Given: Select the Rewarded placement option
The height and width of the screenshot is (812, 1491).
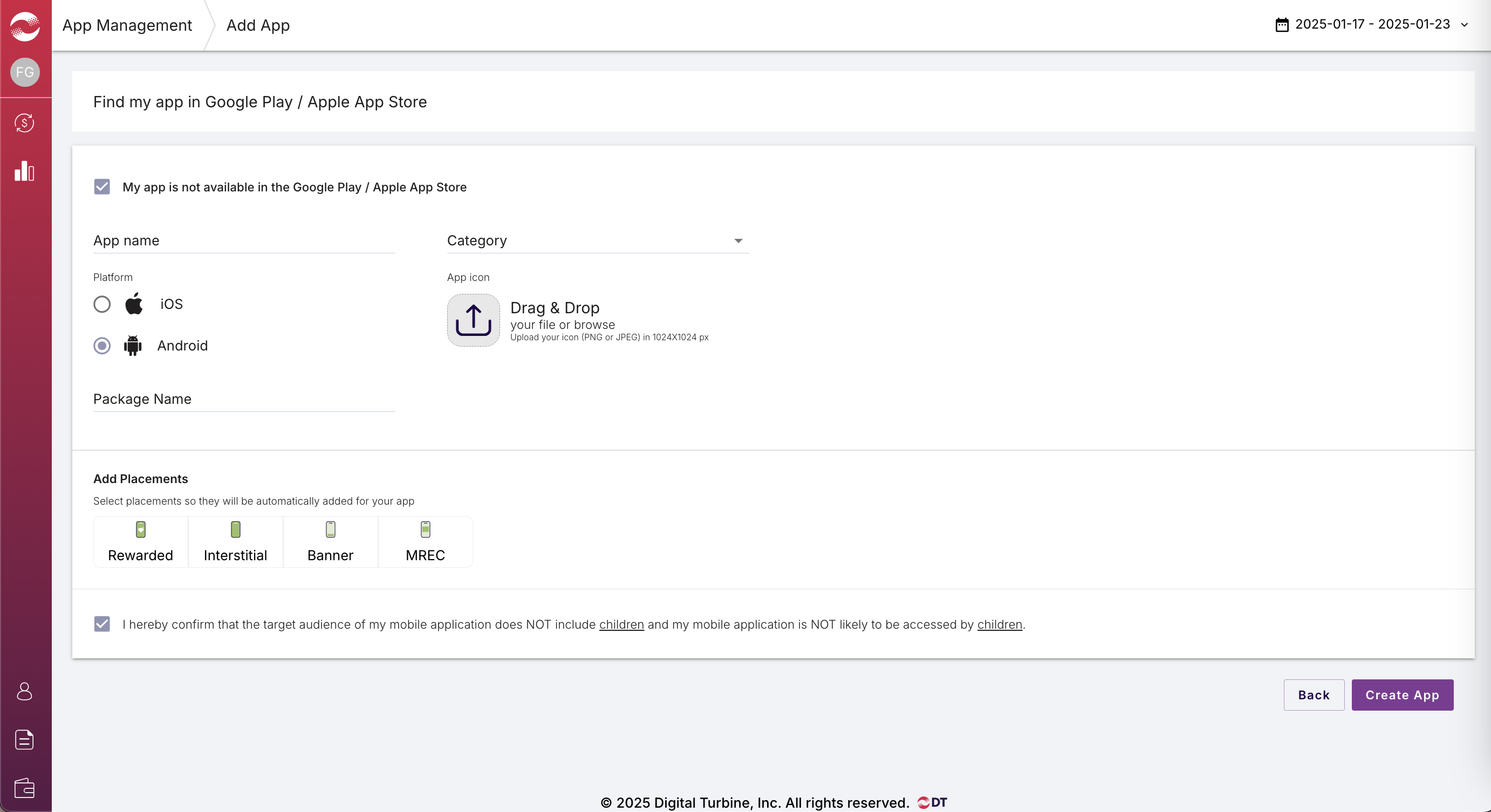Looking at the screenshot, I should (141, 542).
